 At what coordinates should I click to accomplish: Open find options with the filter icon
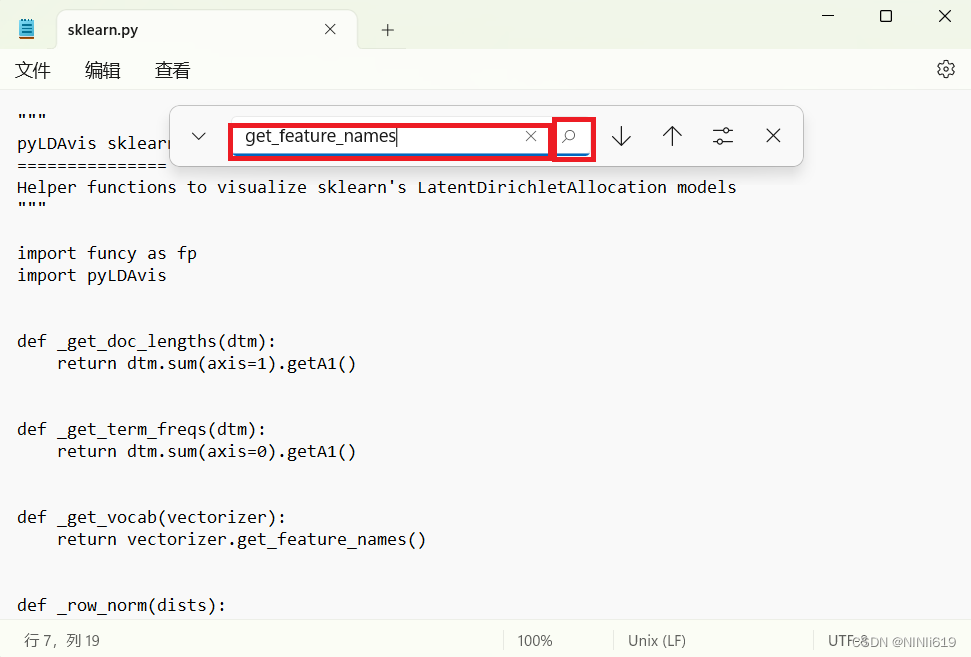(722, 135)
